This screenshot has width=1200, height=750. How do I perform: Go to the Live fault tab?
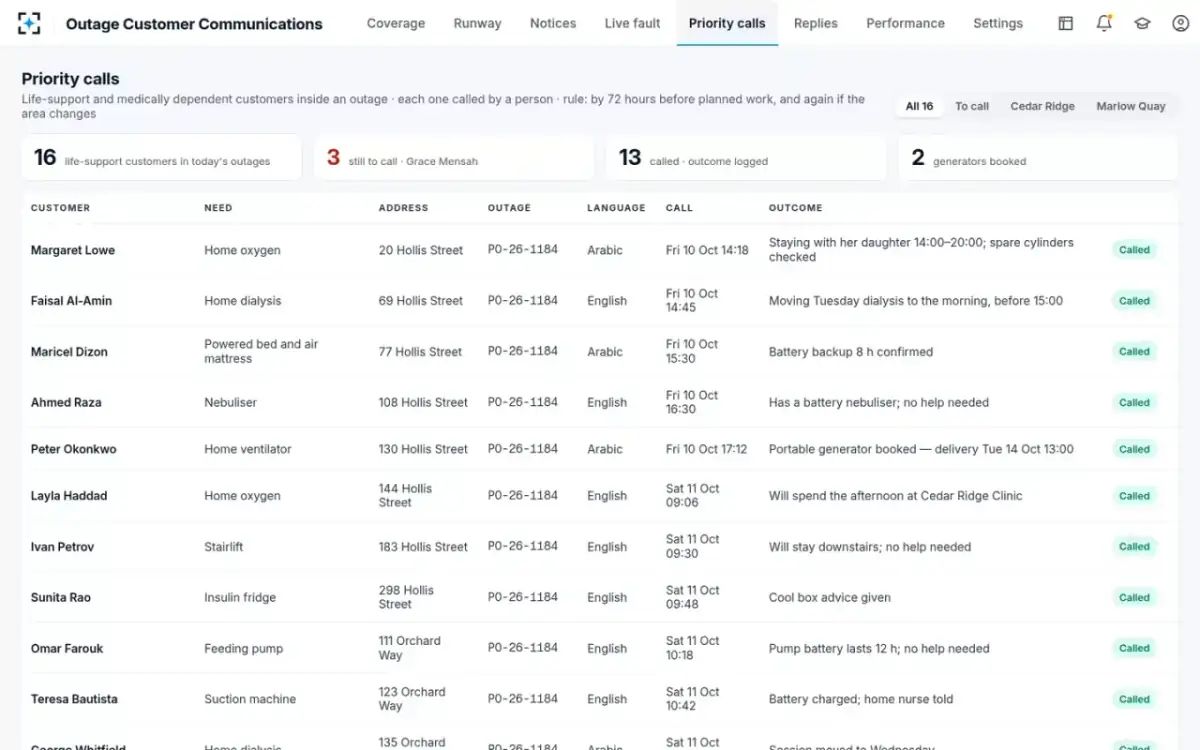(x=633, y=23)
